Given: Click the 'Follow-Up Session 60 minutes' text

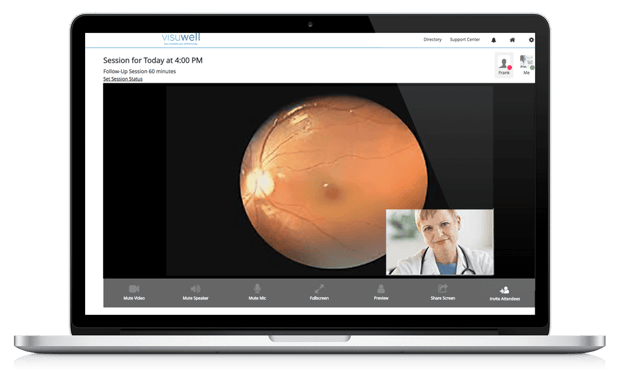Looking at the screenshot, I should click(x=140, y=72).
